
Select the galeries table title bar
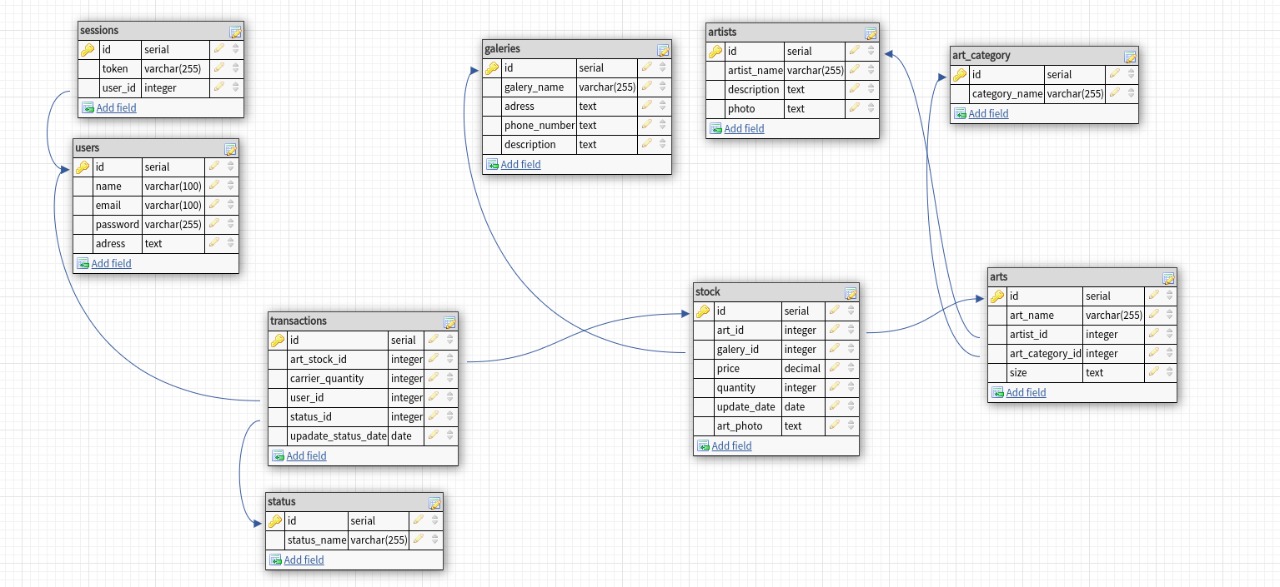(x=577, y=48)
